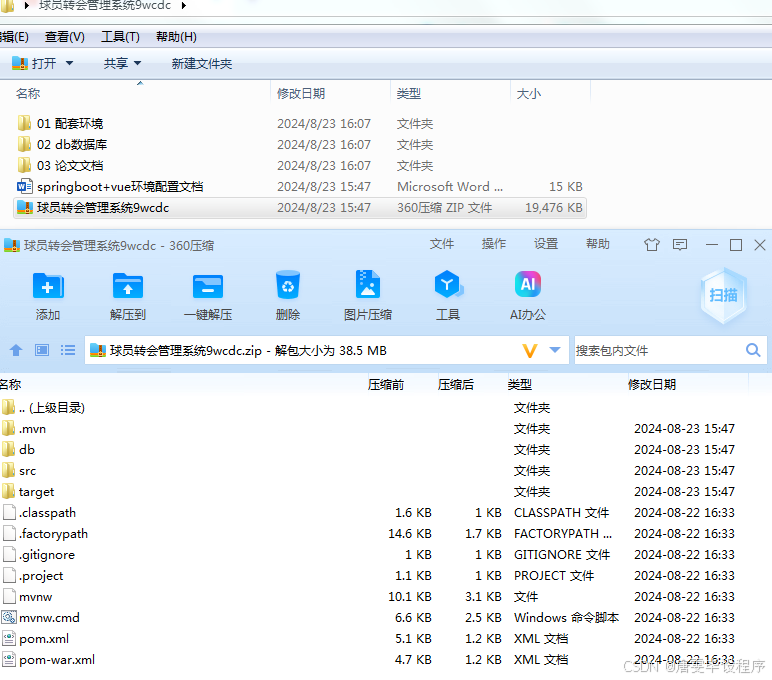Image resolution: width=772 pixels, height=680 pixels.
Task: Go up one level with the up arrow icon
Action: coord(16,350)
